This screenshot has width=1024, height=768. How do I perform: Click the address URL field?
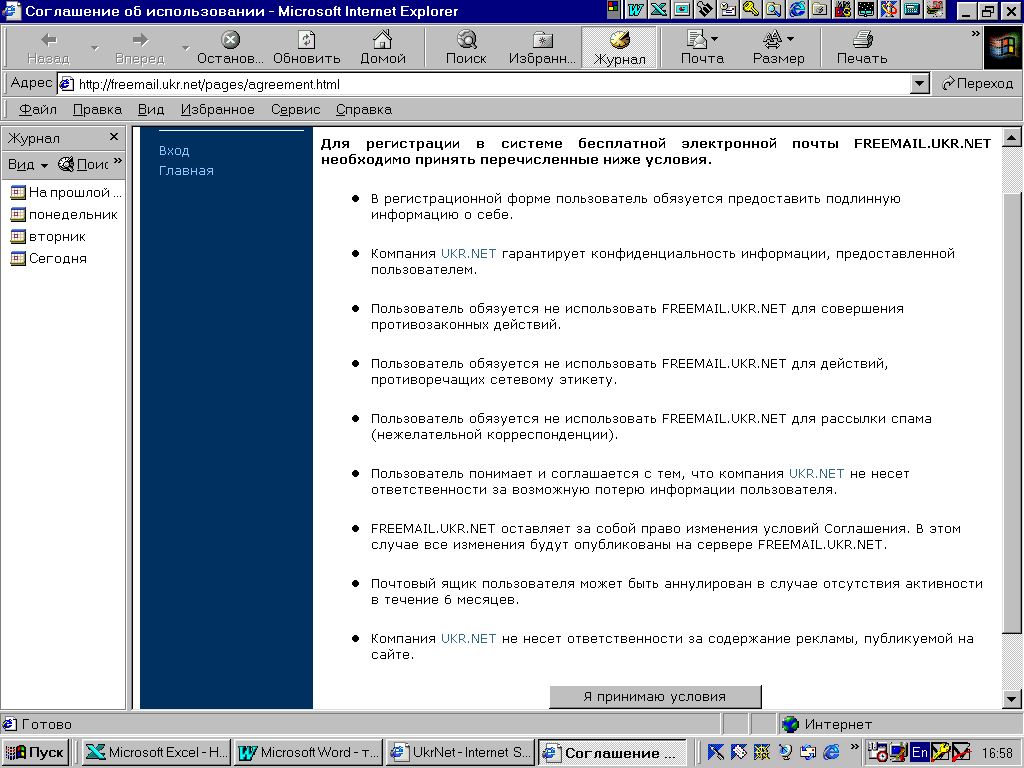click(x=484, y=84)
